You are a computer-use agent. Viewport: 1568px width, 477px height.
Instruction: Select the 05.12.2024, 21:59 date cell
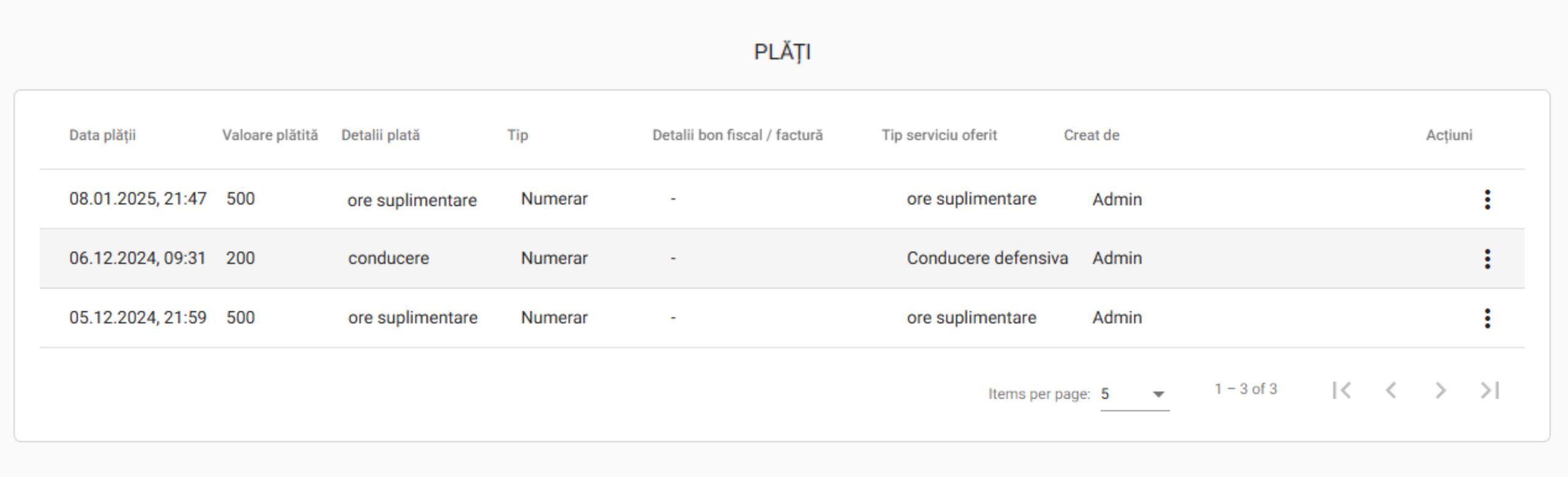coord(138,318)
